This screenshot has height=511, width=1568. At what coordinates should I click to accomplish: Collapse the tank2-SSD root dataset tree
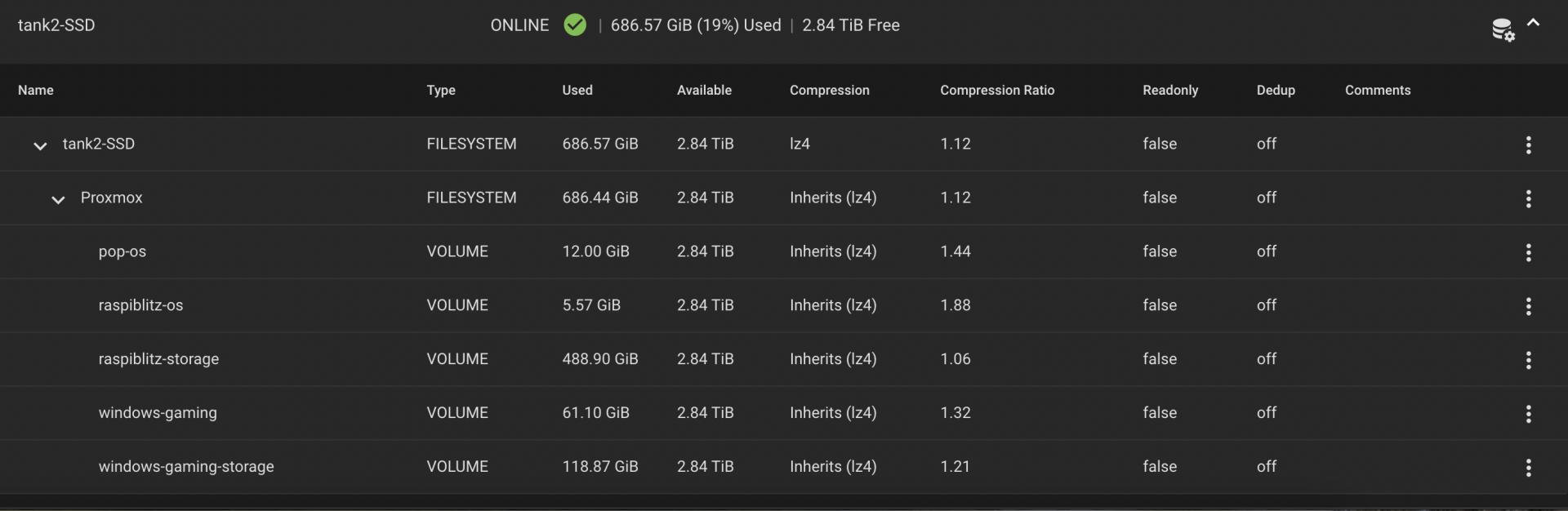40,146
